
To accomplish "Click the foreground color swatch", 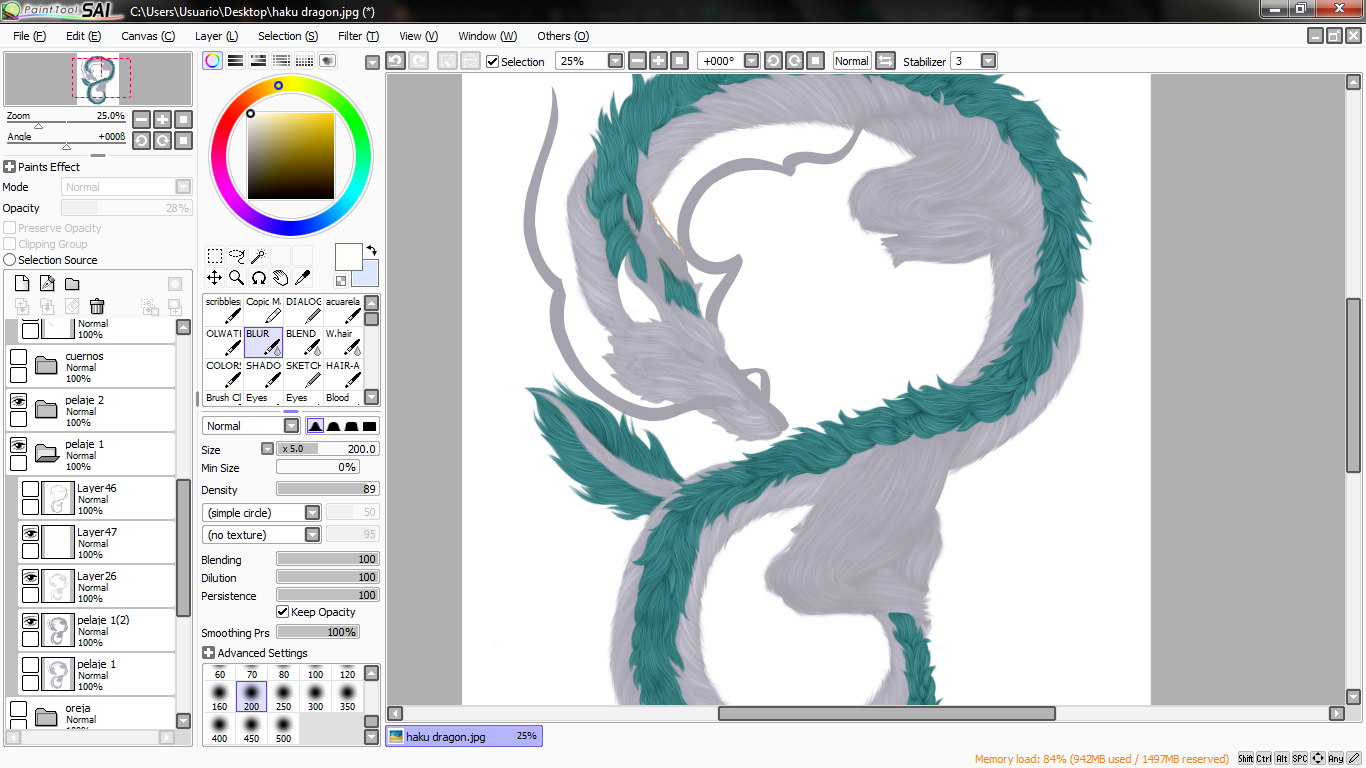I will point(348,256).
